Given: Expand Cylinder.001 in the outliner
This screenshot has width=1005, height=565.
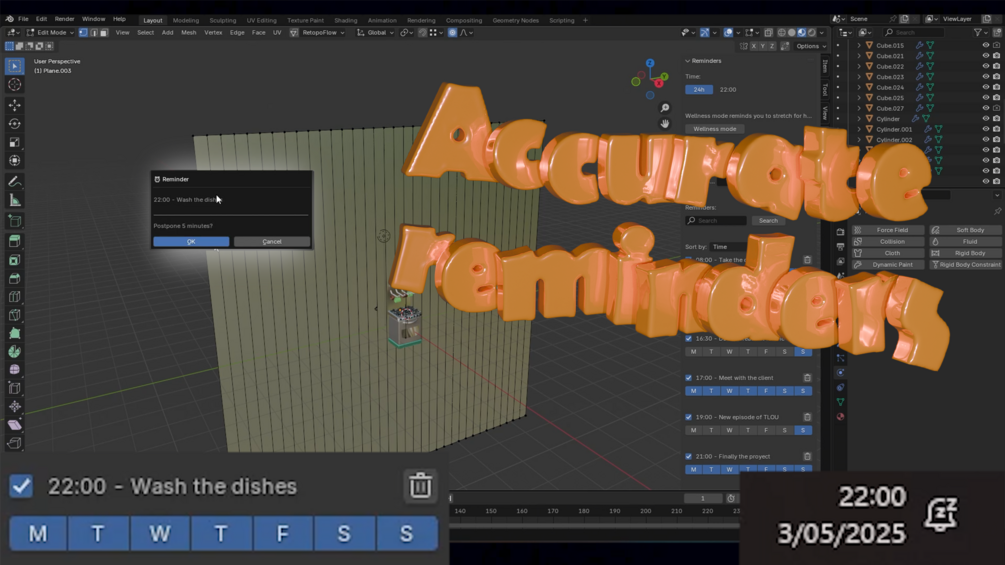Looking at the screenshot, I should click(x=859, y=129).
